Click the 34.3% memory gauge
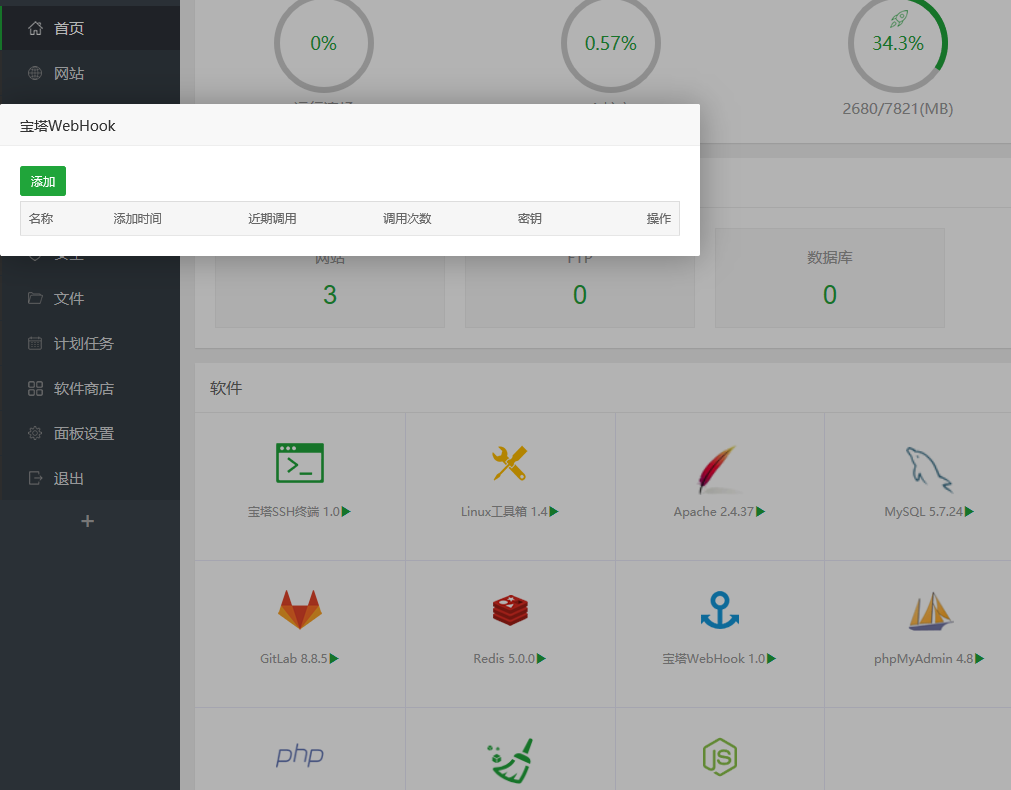This screenshot has width=1011, height=790. (x=898, y=43)
